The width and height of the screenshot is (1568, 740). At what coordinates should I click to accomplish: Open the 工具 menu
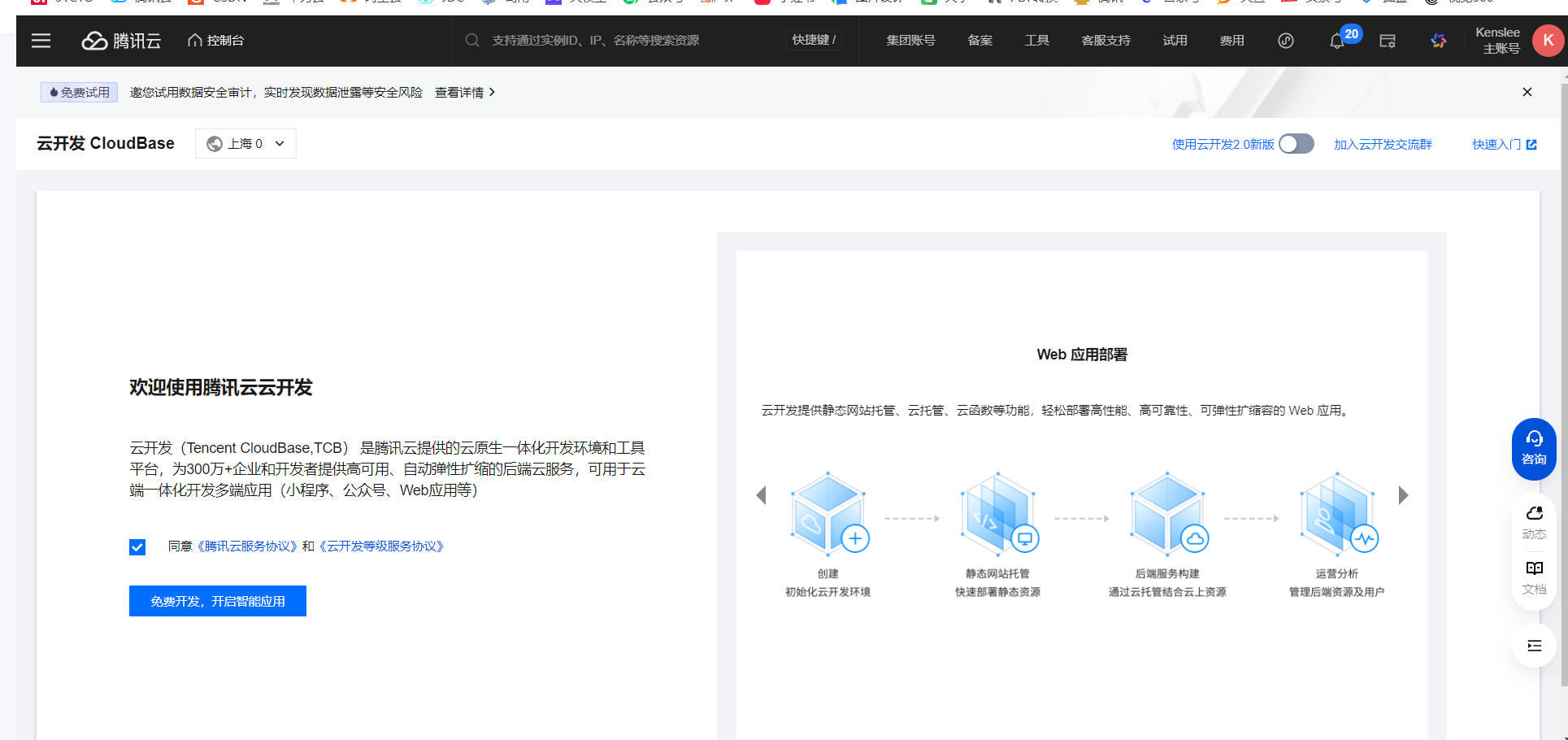pos(1037,40)
